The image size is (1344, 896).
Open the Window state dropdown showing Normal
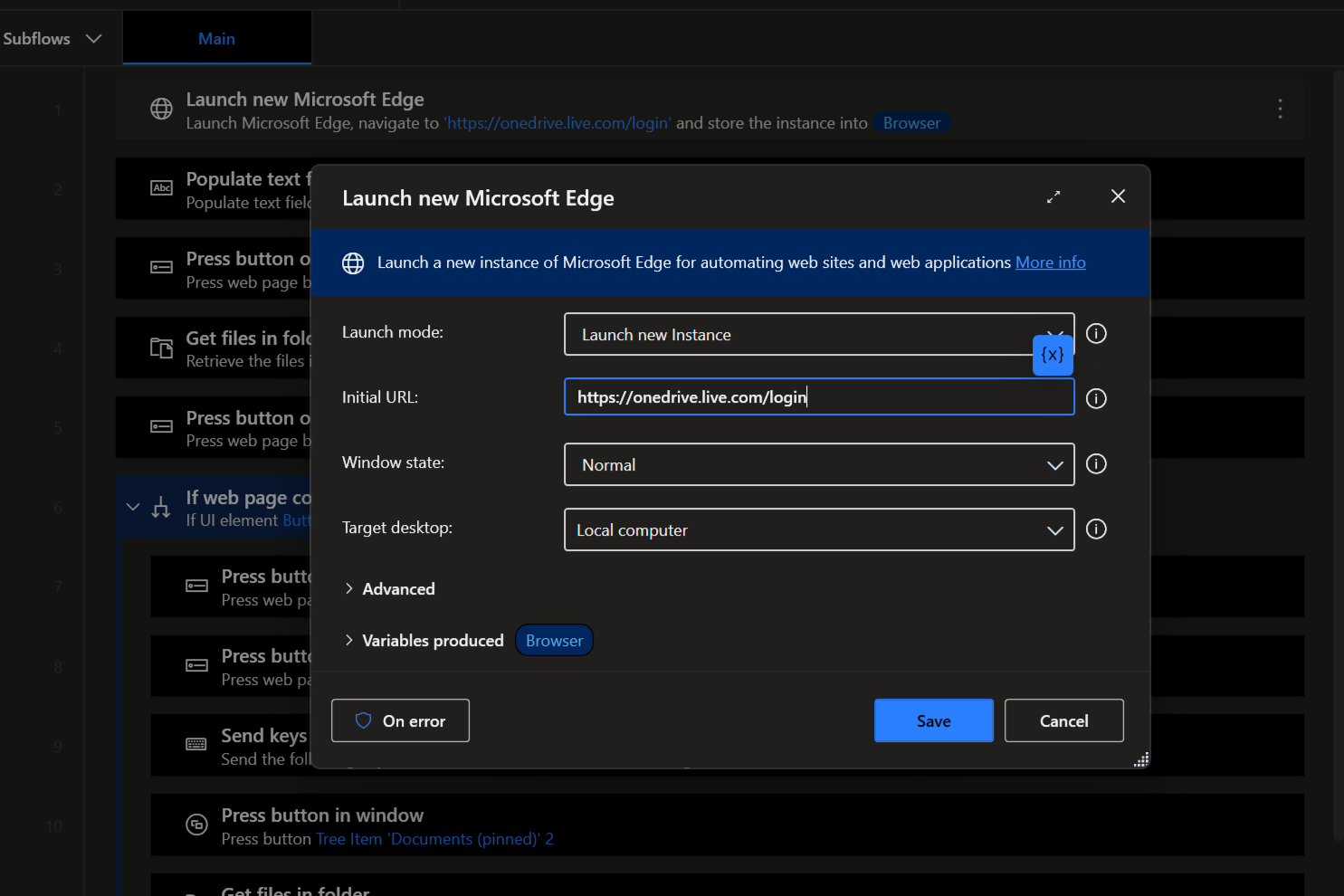819,464
